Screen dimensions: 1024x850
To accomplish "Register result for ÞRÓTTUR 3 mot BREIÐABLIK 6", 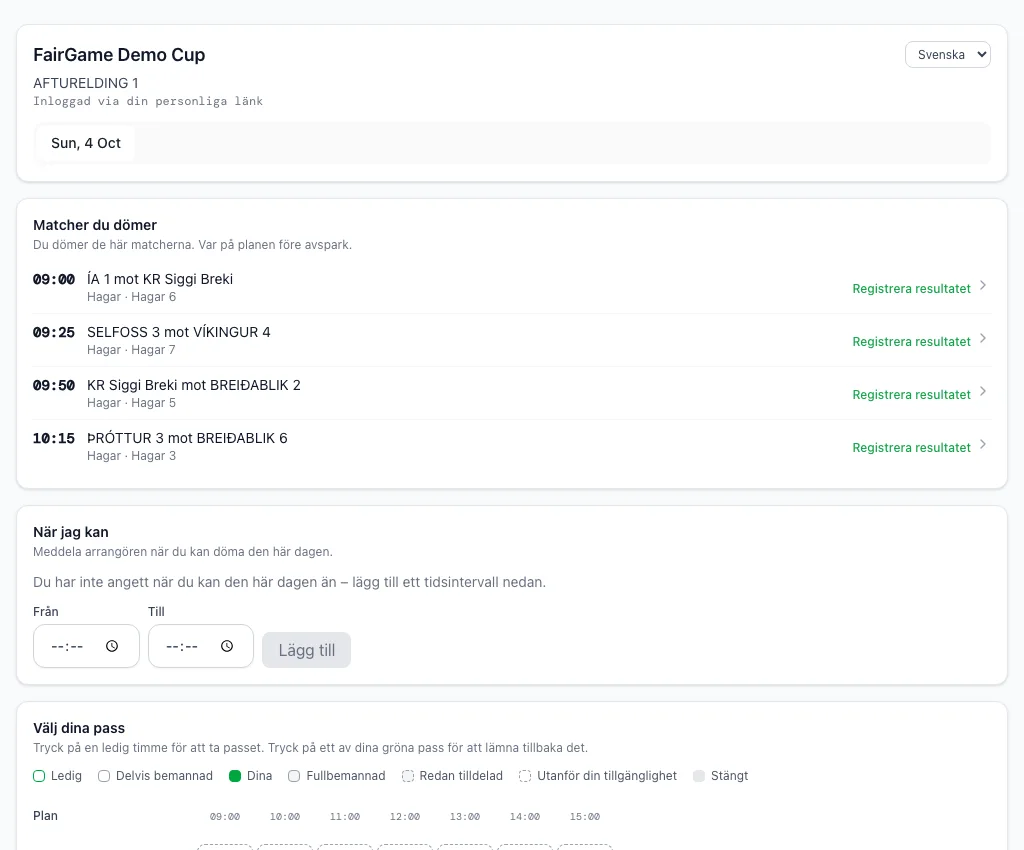I will (911, 447).
